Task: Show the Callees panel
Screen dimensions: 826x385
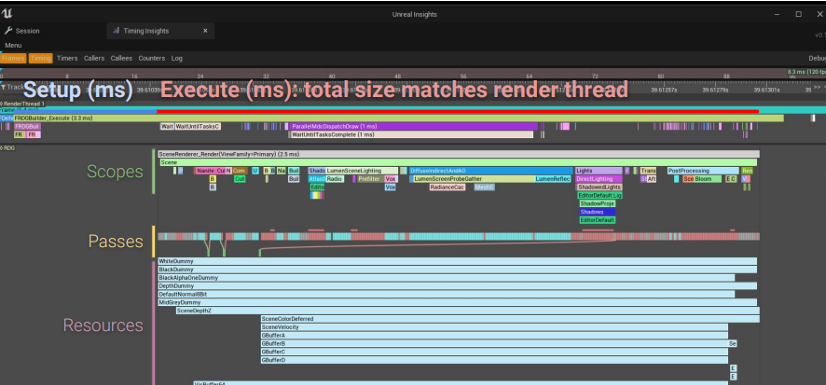Action: click(122, 58)
